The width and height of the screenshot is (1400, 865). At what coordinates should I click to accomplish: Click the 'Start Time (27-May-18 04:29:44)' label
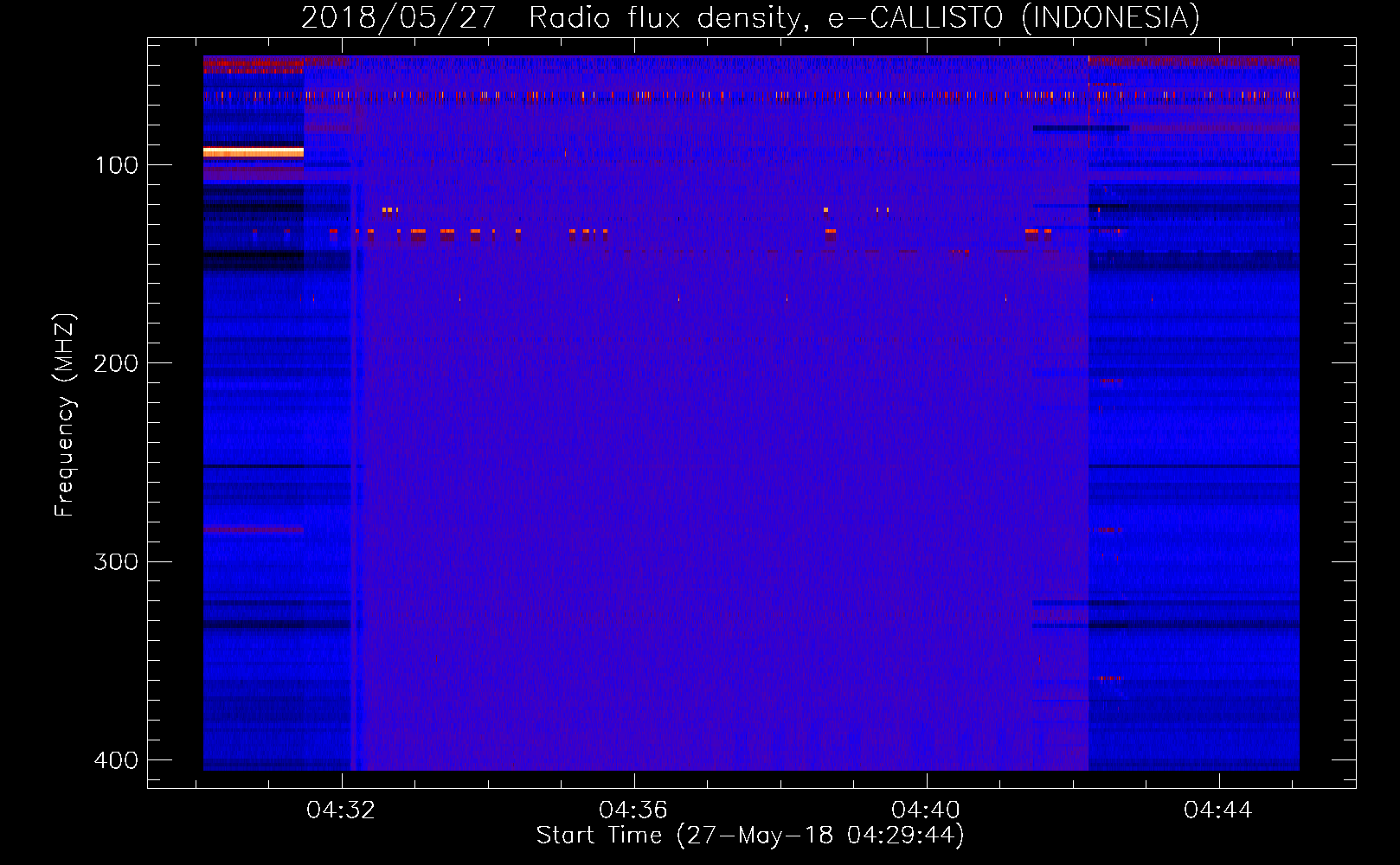pos(750,836)
